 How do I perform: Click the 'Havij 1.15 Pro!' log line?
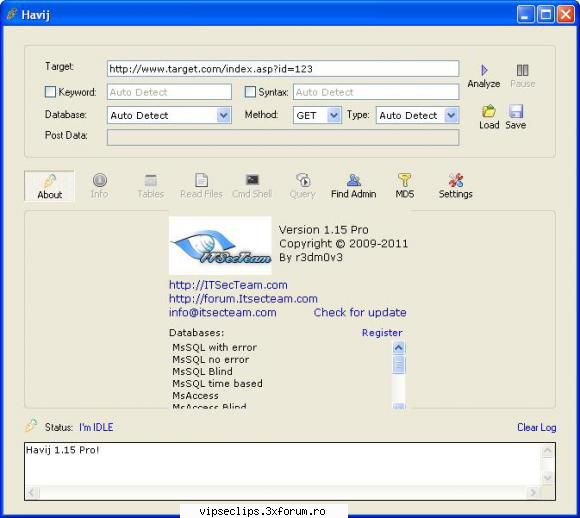pos(63,450)
